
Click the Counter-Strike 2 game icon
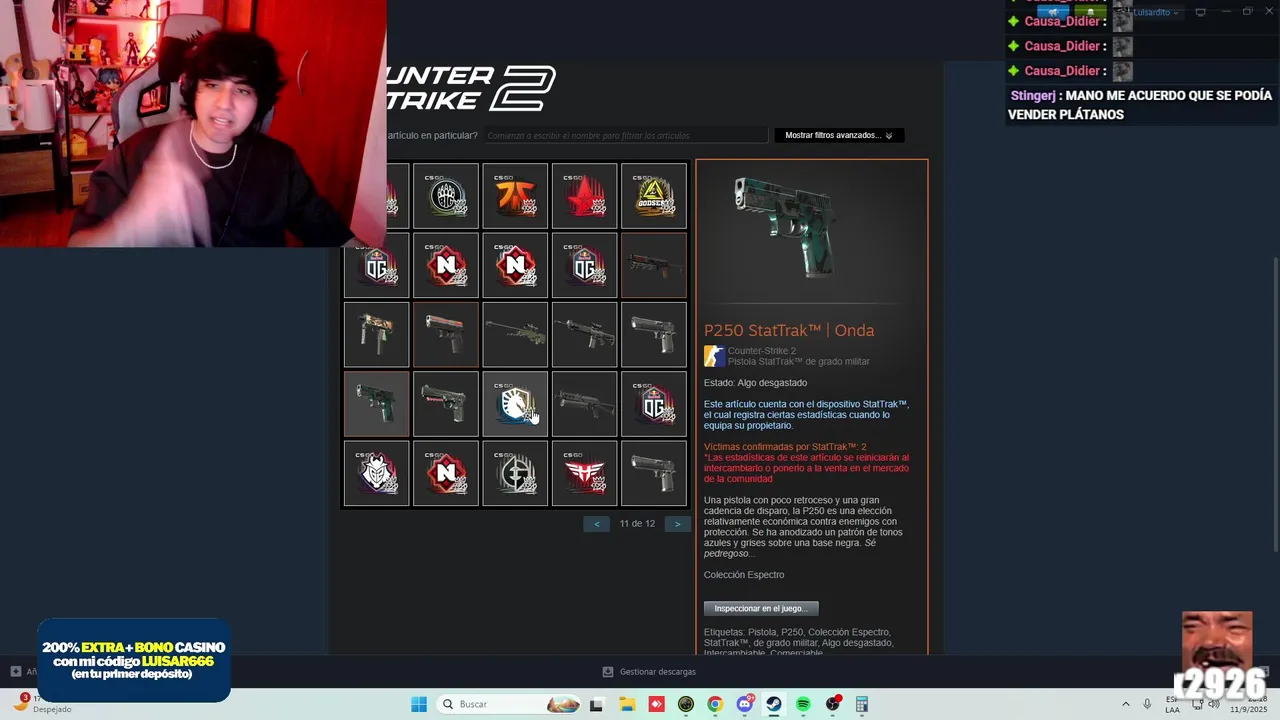pos(714,356)
